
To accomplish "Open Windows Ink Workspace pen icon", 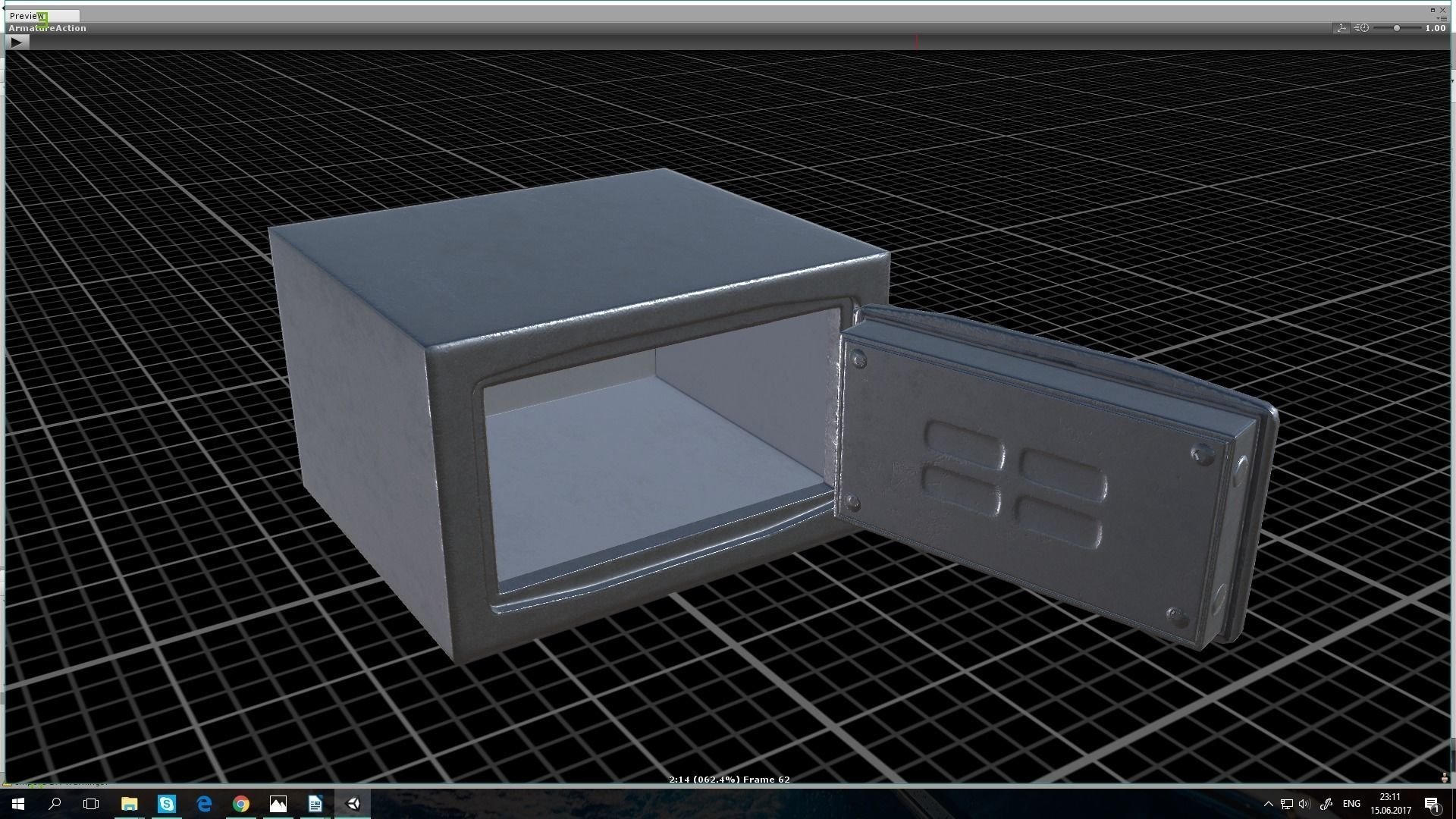I will [x=1326, y=804].
